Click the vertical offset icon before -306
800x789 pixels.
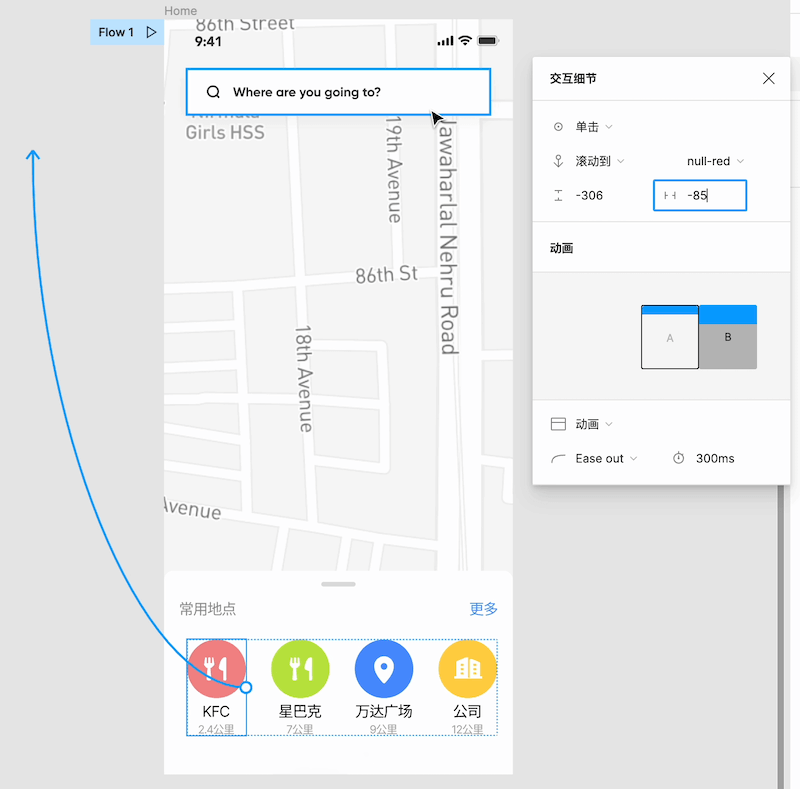[560, 195]
